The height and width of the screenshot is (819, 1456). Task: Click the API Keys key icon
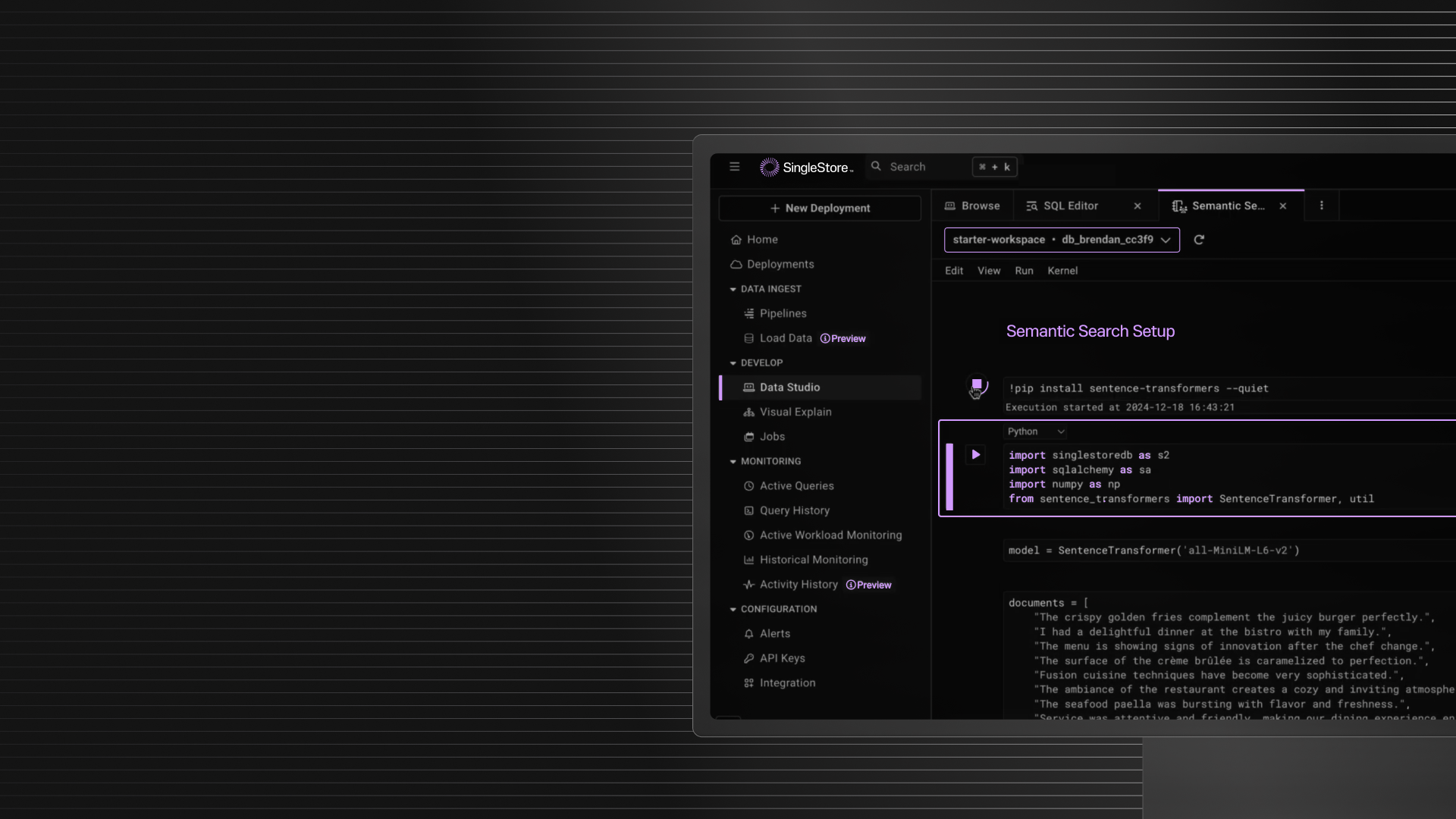[748, 659]
